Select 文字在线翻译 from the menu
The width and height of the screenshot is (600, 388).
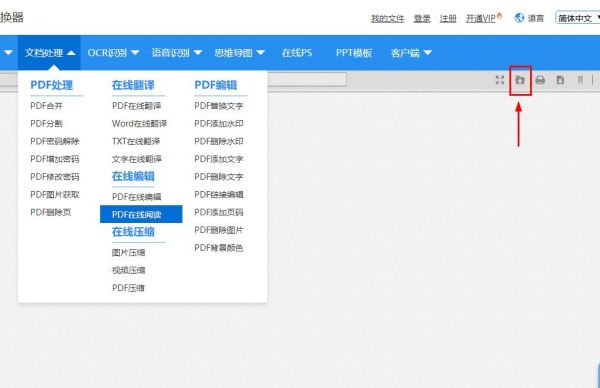click(x=137, y=159)
